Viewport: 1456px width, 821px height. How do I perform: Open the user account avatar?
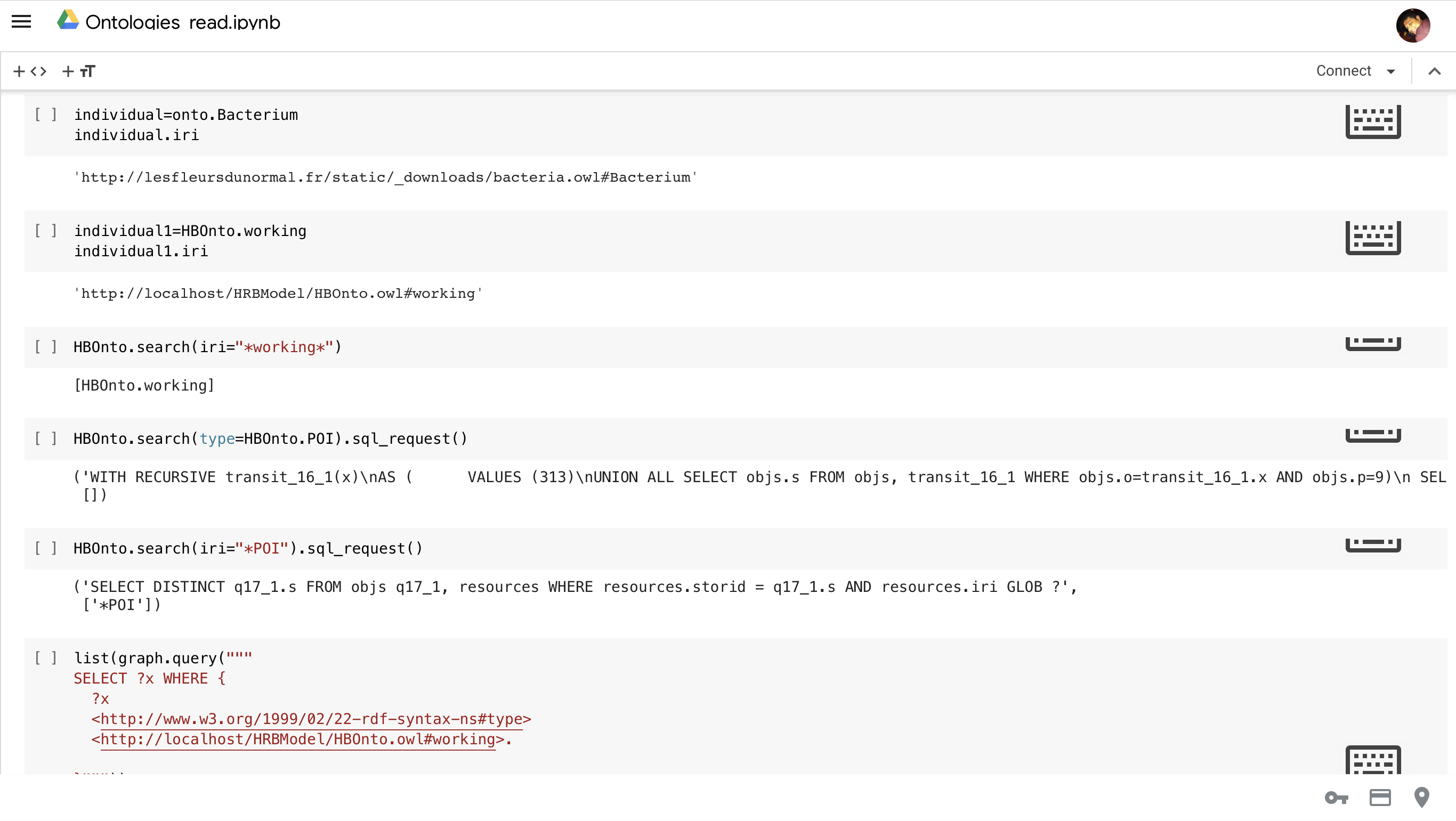point(1412,26)
